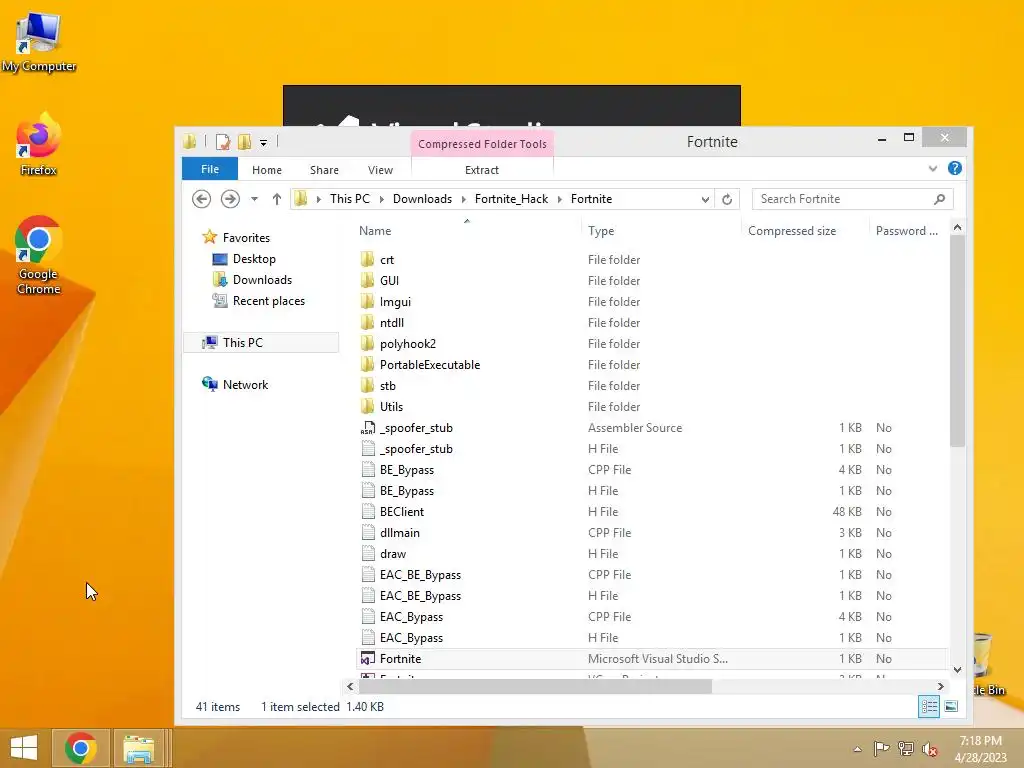
Task: Click This PC in the address path
Action: coord(349,199)
